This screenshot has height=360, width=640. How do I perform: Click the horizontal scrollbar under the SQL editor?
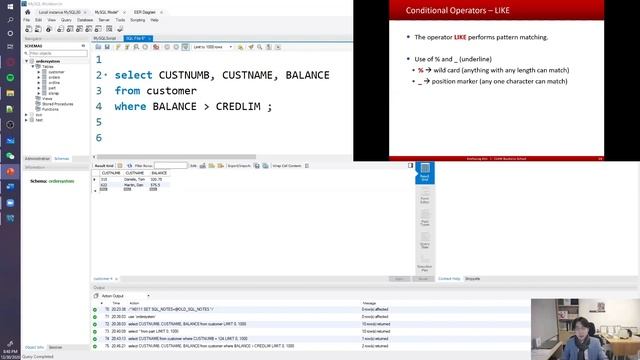coord(176,157)
